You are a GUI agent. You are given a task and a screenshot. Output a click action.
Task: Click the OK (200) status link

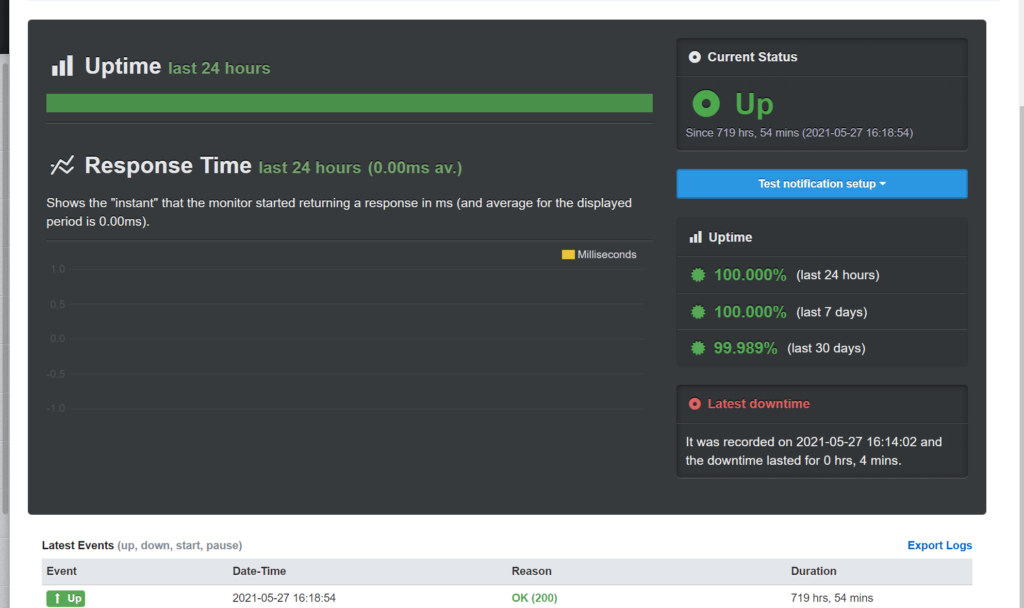[531, 597]
